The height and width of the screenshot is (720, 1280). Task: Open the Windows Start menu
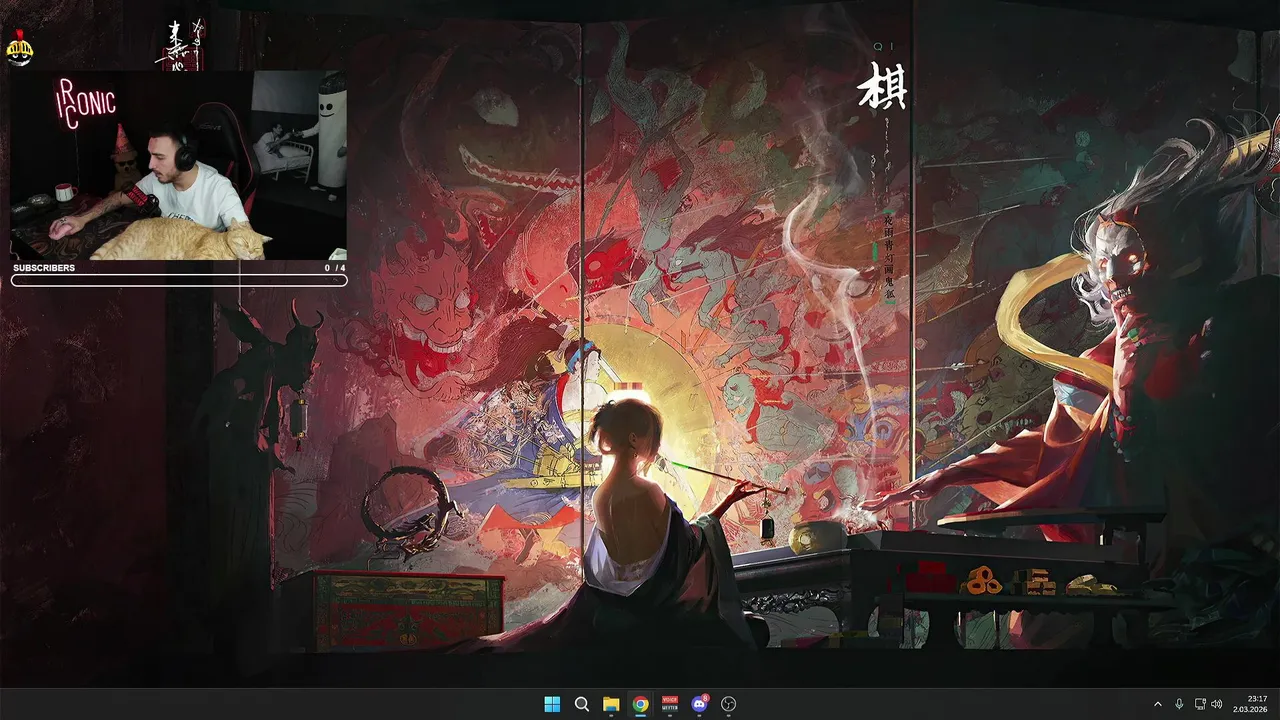click(552, 704)
